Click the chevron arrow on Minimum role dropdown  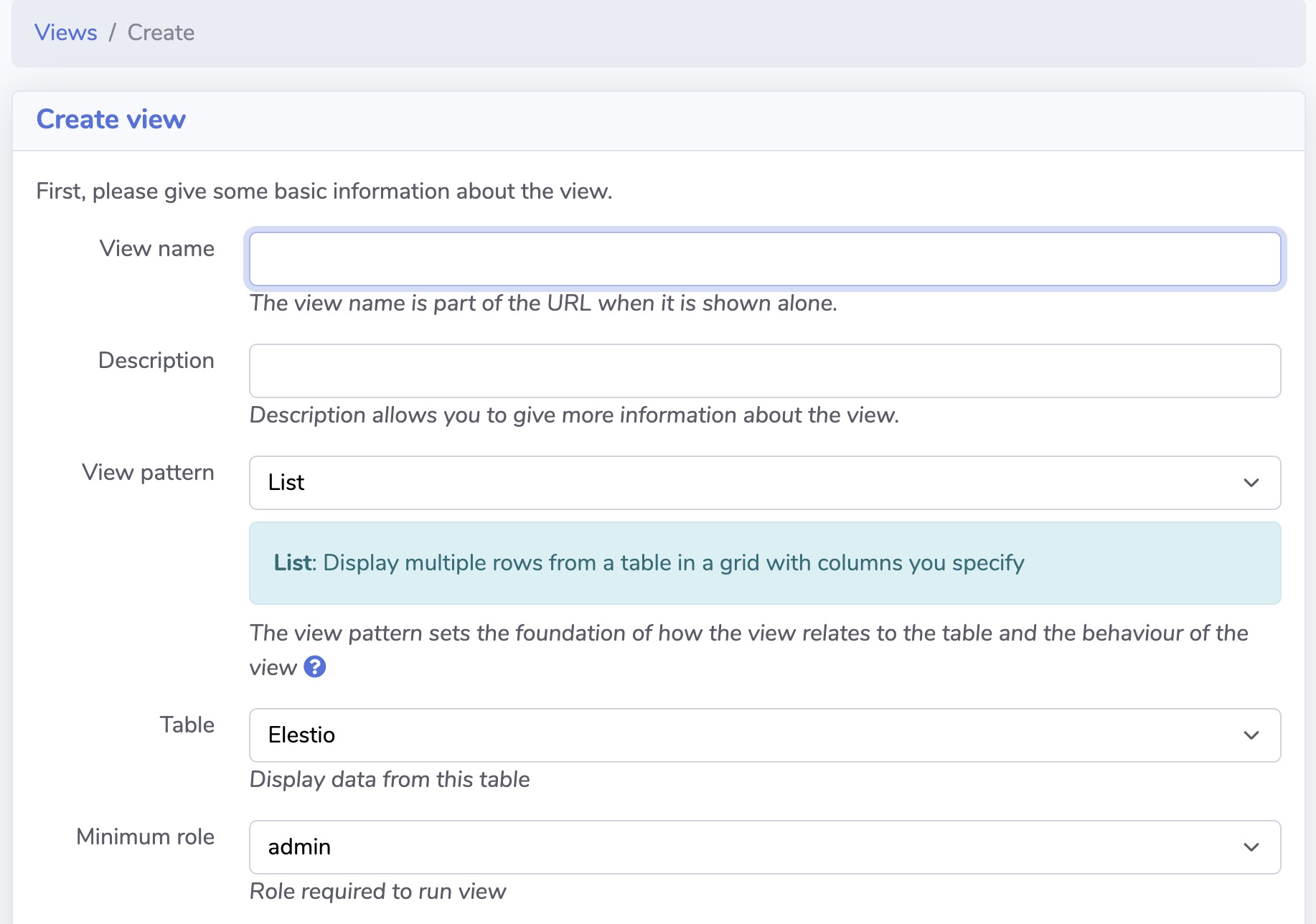pos(1251,847)
